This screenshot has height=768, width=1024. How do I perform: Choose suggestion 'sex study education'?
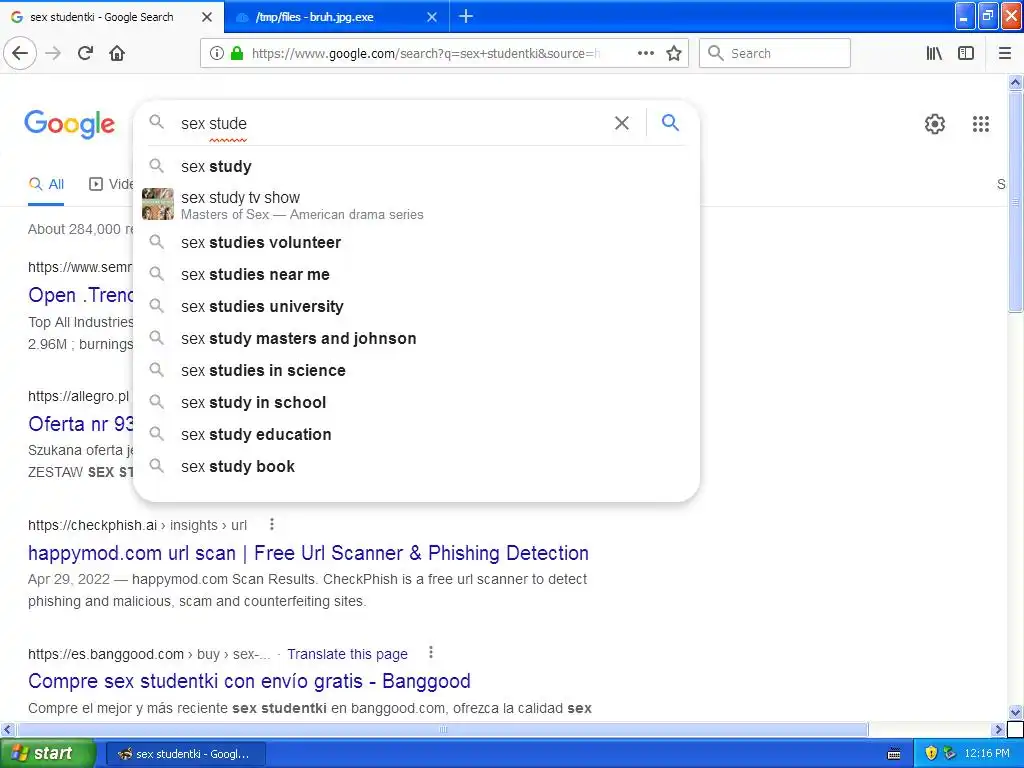416,434
